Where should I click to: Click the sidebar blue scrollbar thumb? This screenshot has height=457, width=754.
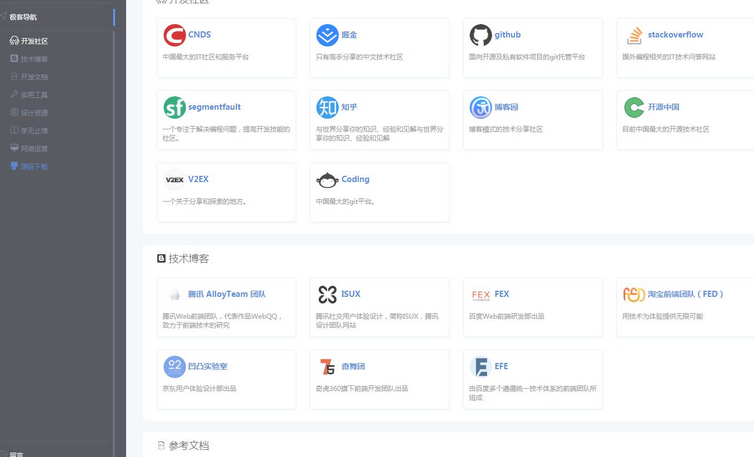point(114,17)
